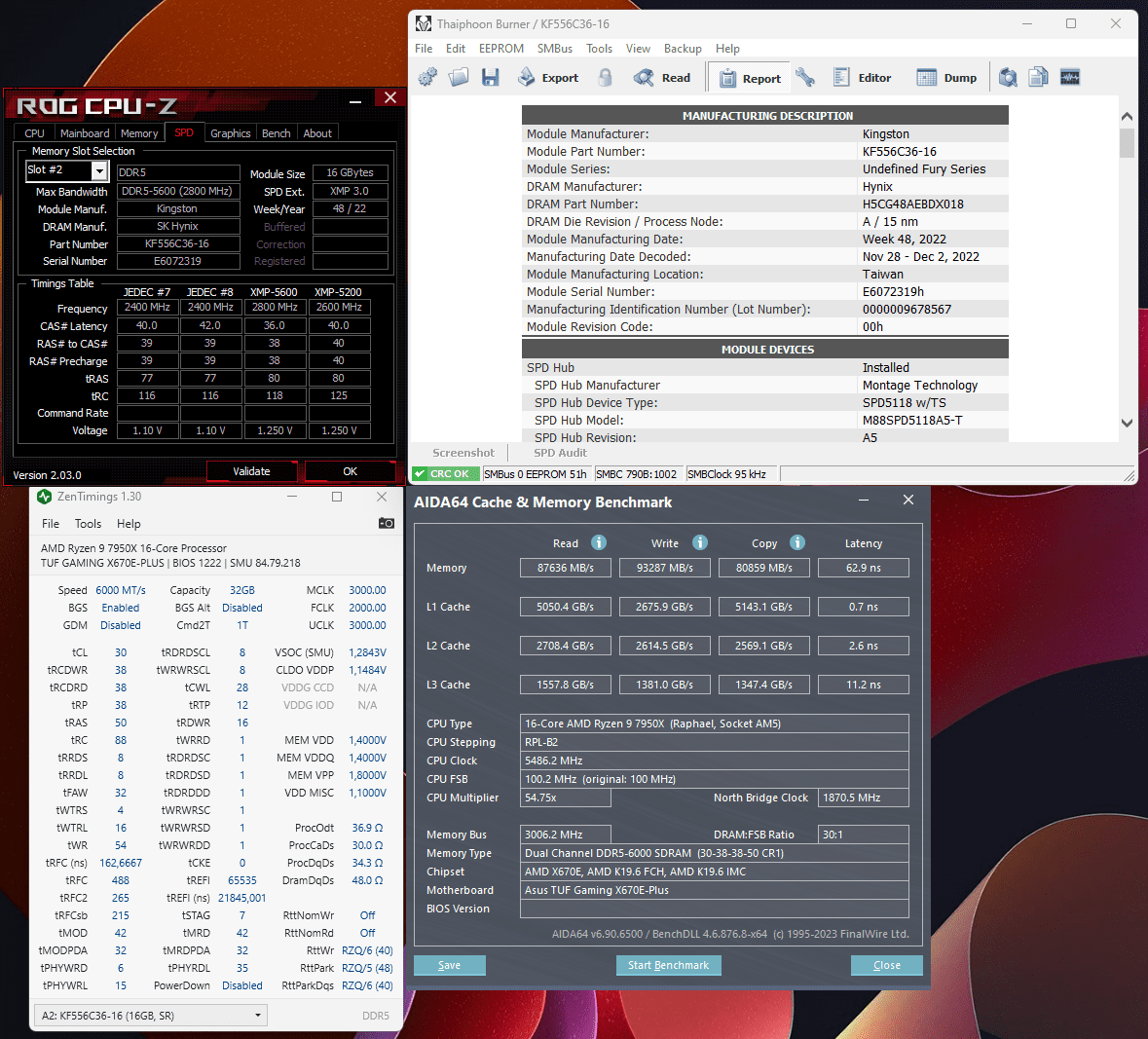Click Memory Latency value 62.9 ns
Image resolution: width=1148 pixels, height=1039 pixels.
point(864,568)
